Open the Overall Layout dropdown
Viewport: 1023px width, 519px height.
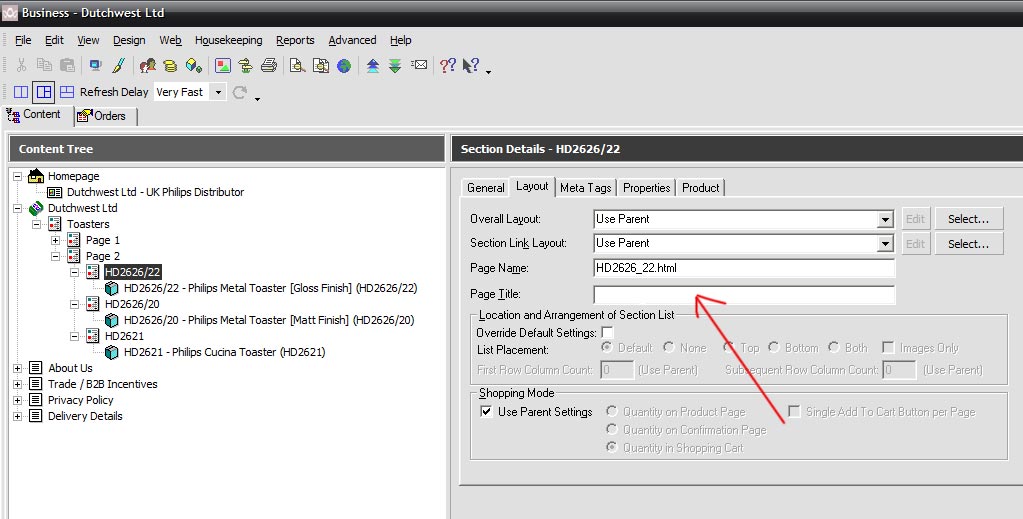pos(885,219)
